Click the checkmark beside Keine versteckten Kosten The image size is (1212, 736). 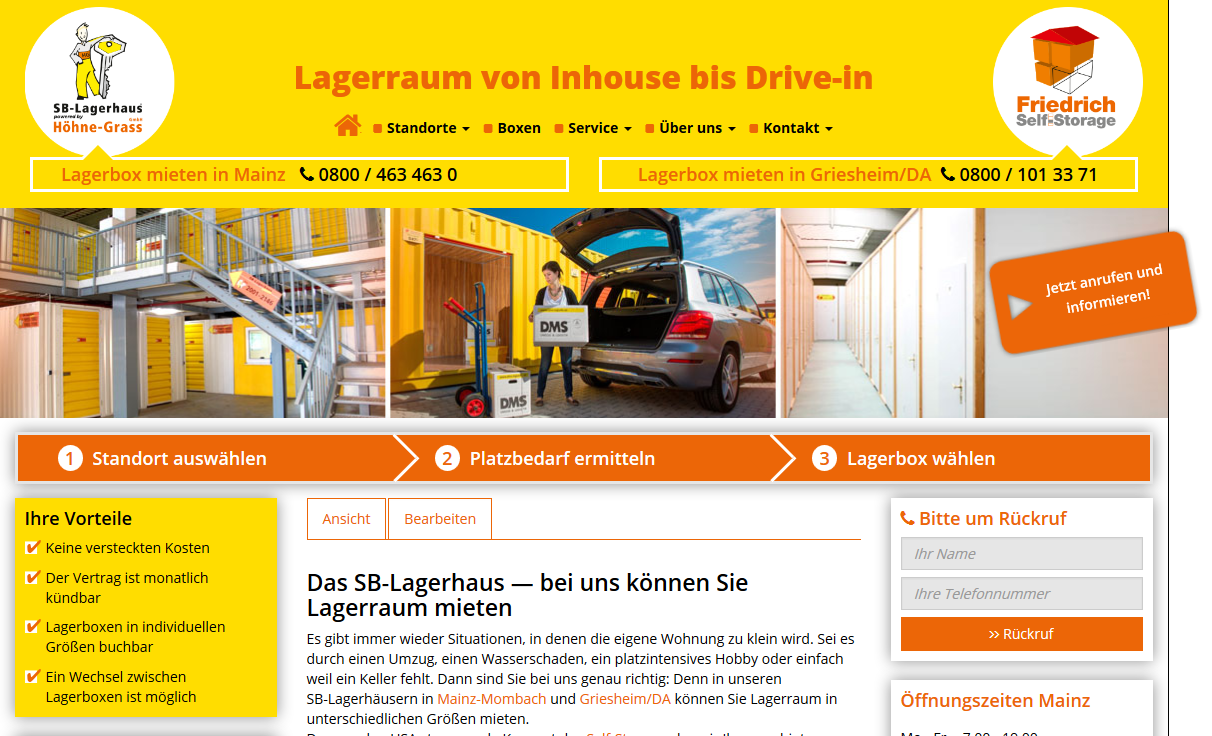pos(33,547)
